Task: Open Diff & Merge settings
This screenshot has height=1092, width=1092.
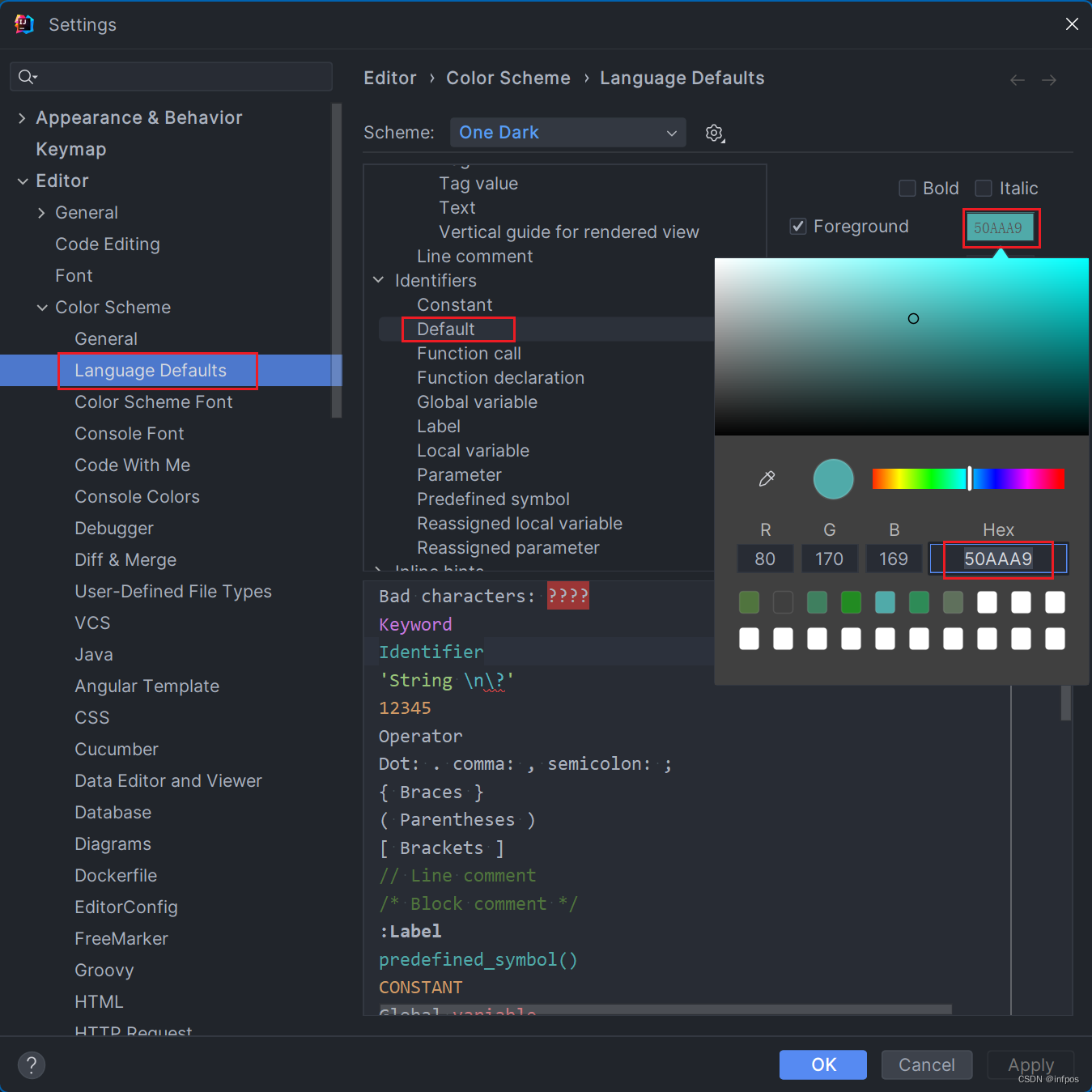Action: point(125,560)
